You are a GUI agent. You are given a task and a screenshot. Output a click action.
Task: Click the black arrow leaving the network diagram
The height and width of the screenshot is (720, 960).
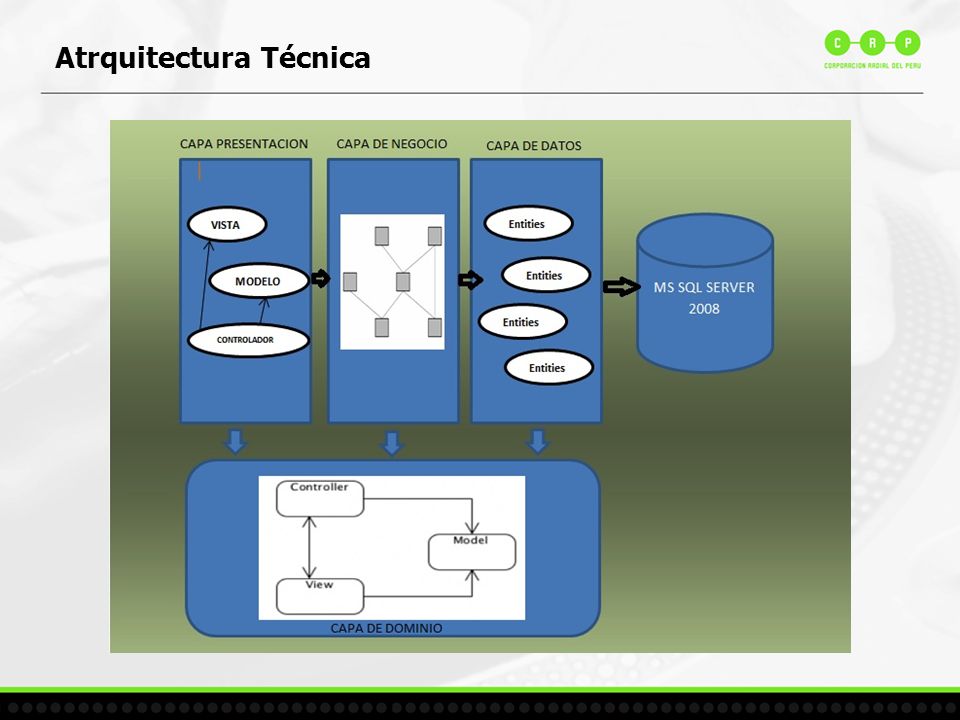pyautogui.click(x=470, y=280)
